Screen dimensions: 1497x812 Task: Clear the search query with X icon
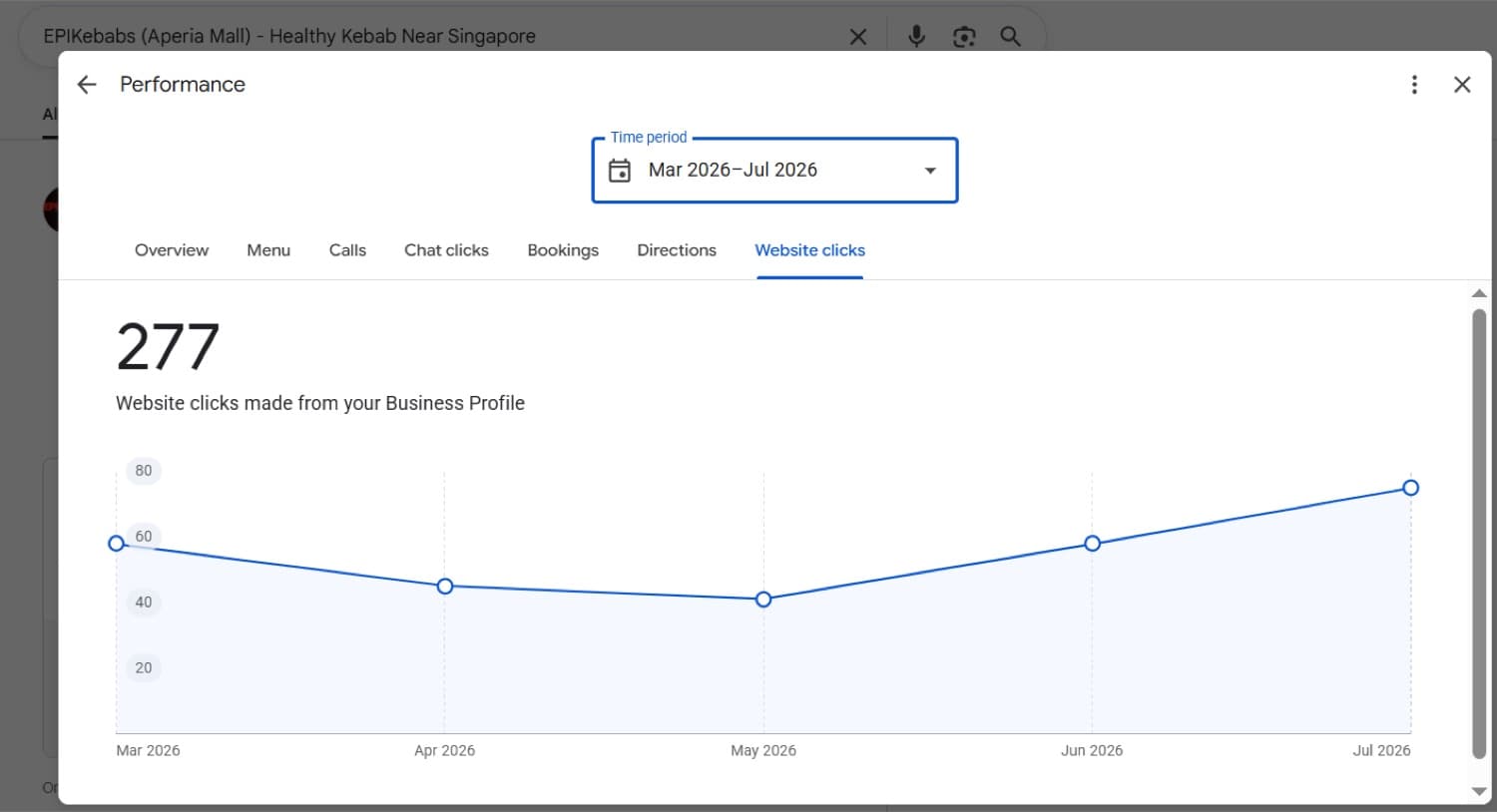858,37
